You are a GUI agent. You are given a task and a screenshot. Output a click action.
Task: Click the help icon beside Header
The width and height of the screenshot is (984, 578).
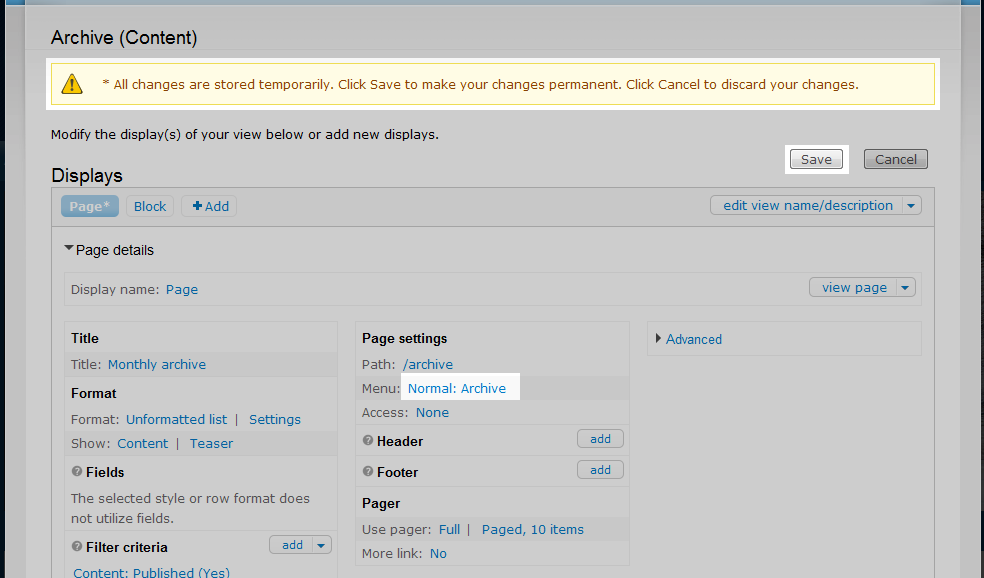pyautogui.click(x=367, y=441)
